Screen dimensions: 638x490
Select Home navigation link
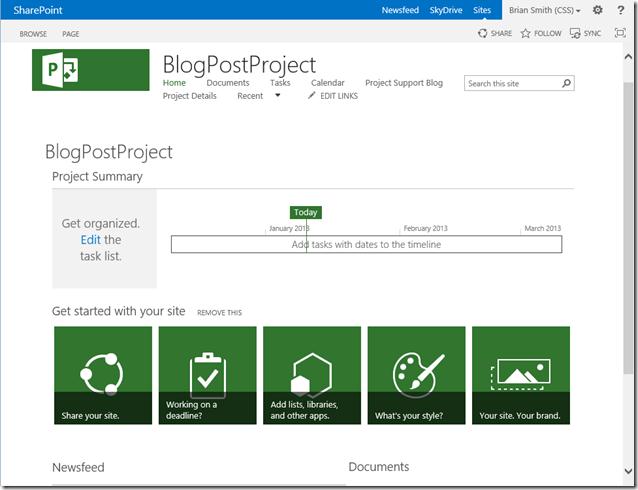coord(174,83)
